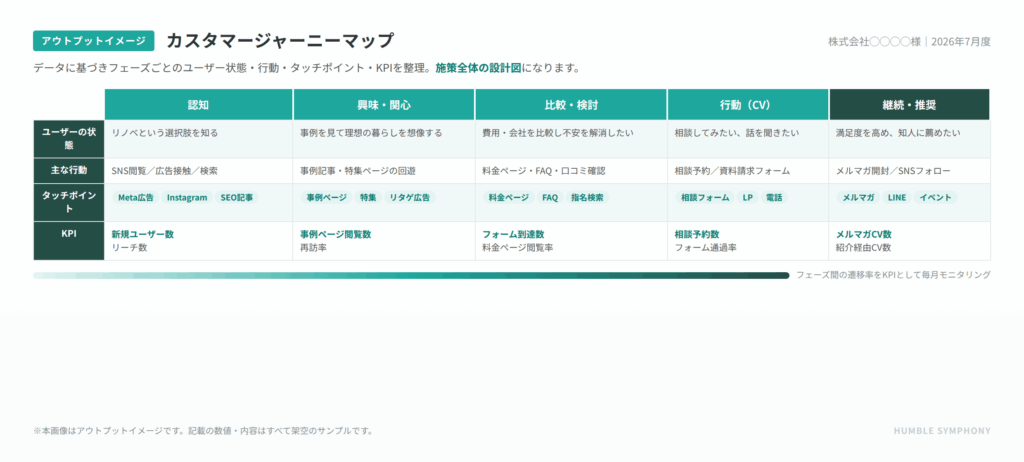Select the dark 継続・推奨 column header
The height and width of the screenshot is (462, 1024).
(909, 105)
